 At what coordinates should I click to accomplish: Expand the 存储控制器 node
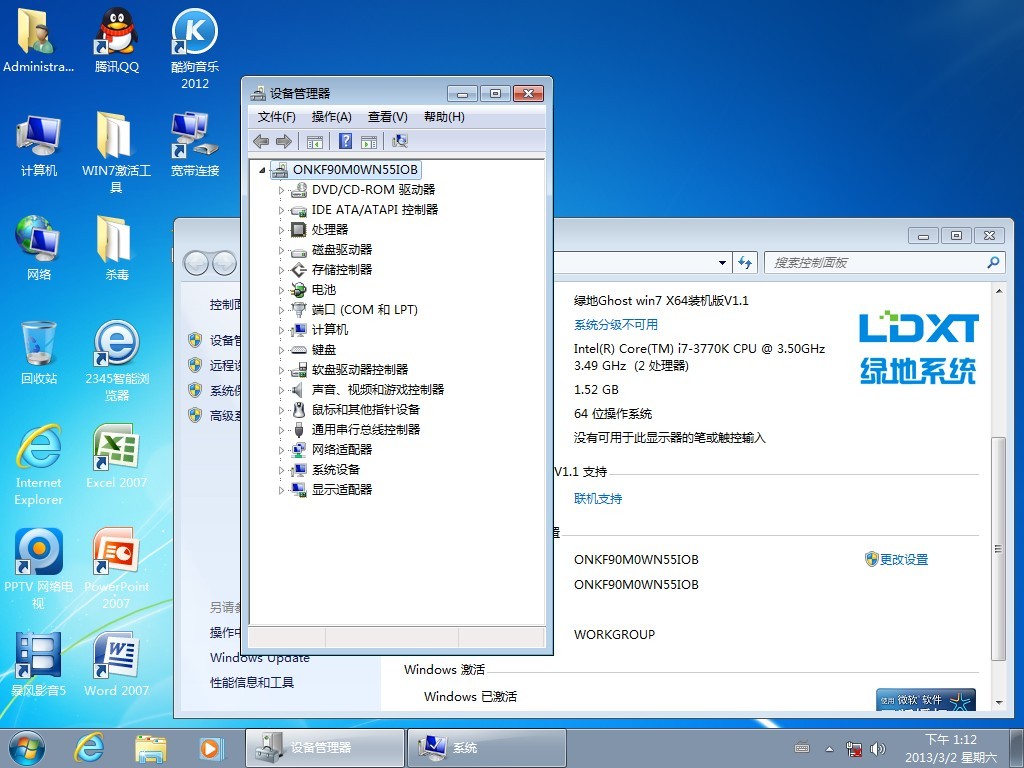281,270
